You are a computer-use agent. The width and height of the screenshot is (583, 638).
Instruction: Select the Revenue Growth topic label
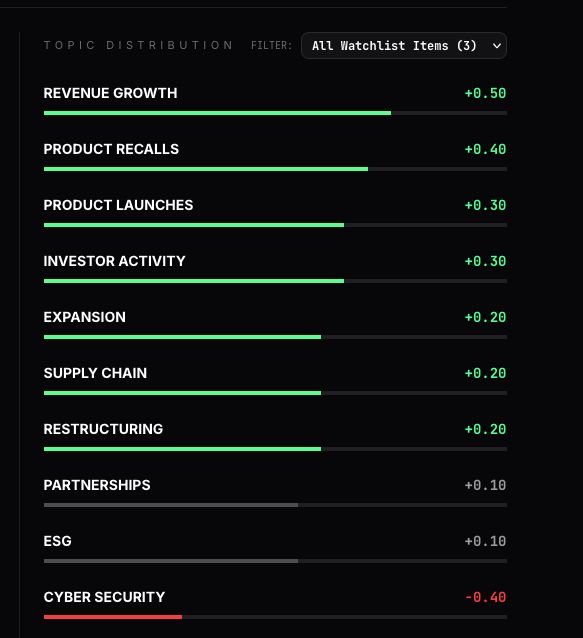(110, 93)
